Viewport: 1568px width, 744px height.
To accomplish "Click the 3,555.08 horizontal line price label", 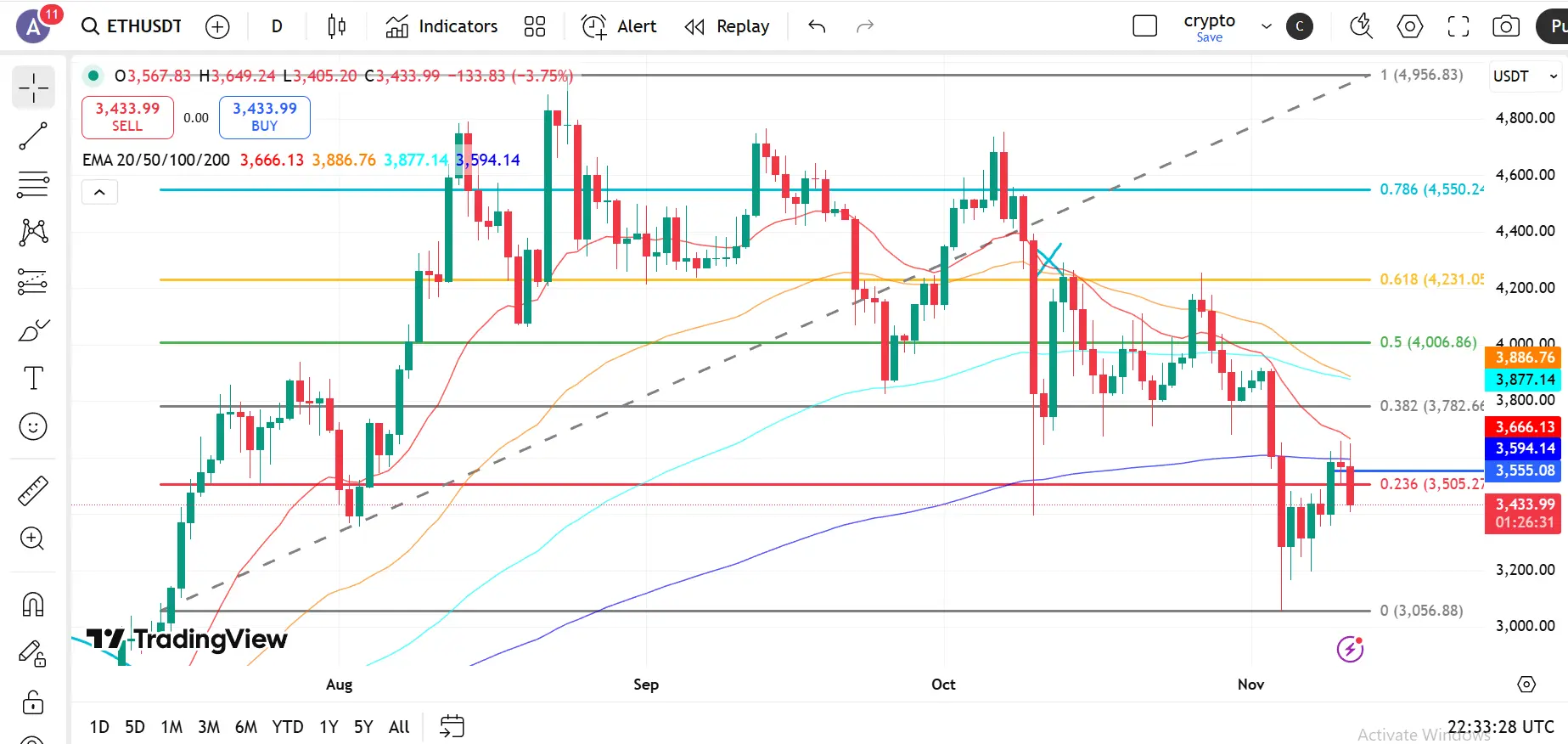I will 1525,471.
